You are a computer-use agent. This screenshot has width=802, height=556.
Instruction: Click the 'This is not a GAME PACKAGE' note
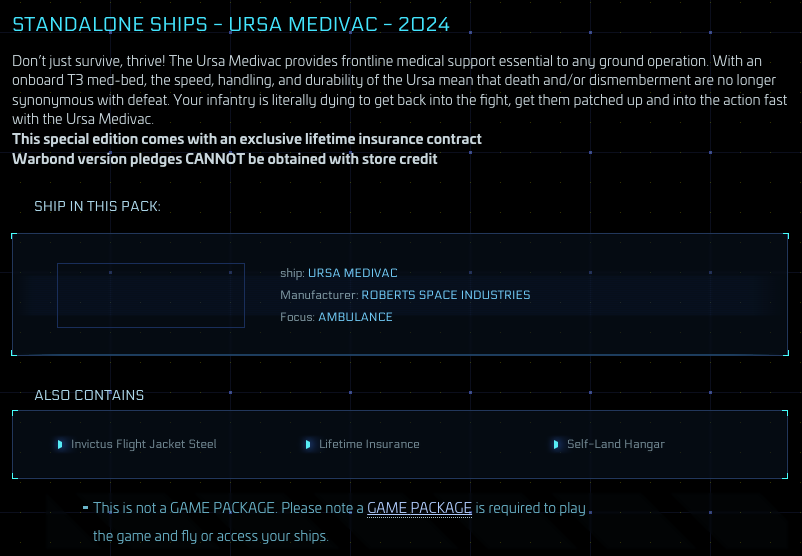[x=339, y=522]
